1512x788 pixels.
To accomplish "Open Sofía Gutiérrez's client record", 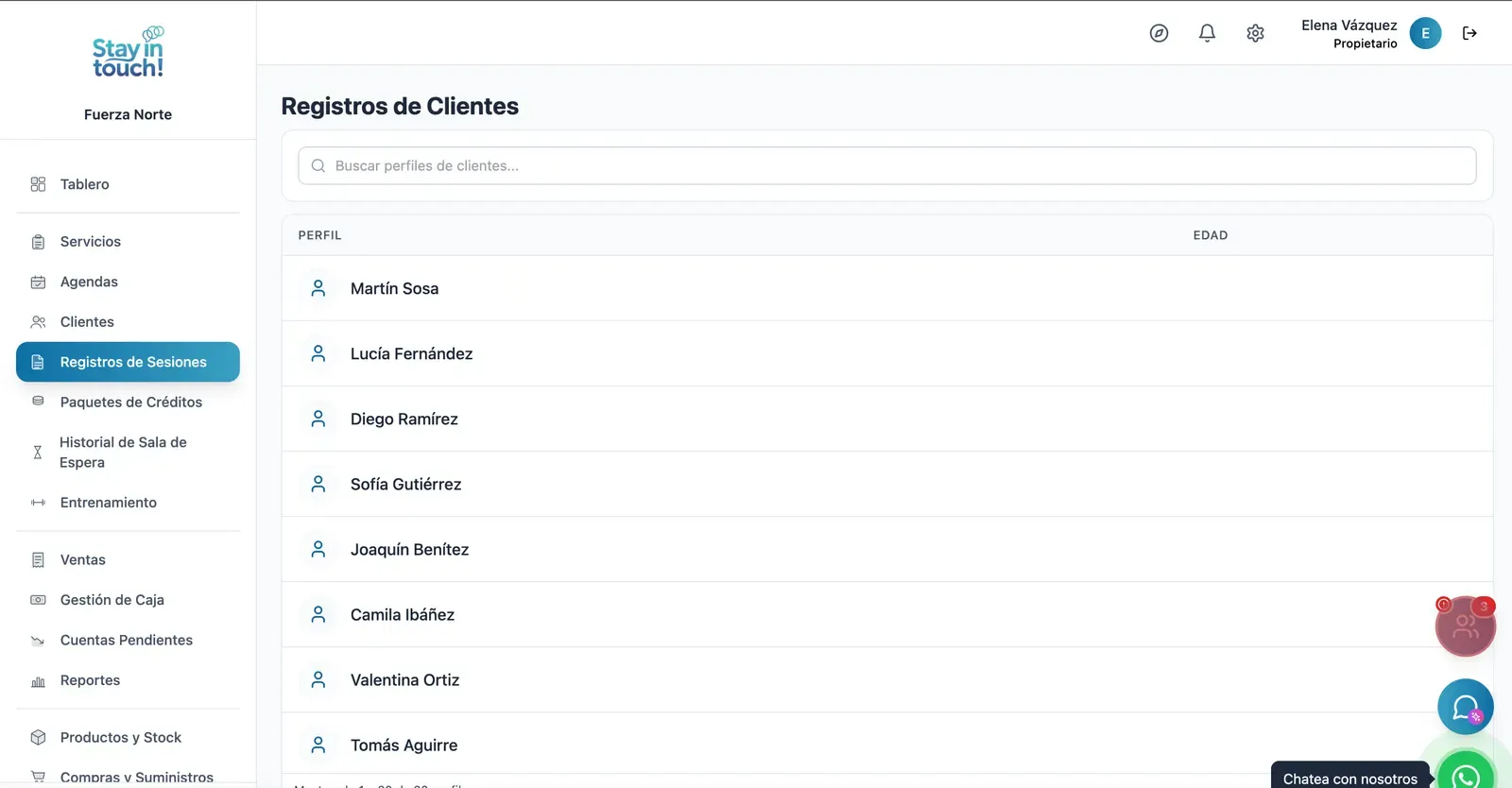I will tap(887, 484).
